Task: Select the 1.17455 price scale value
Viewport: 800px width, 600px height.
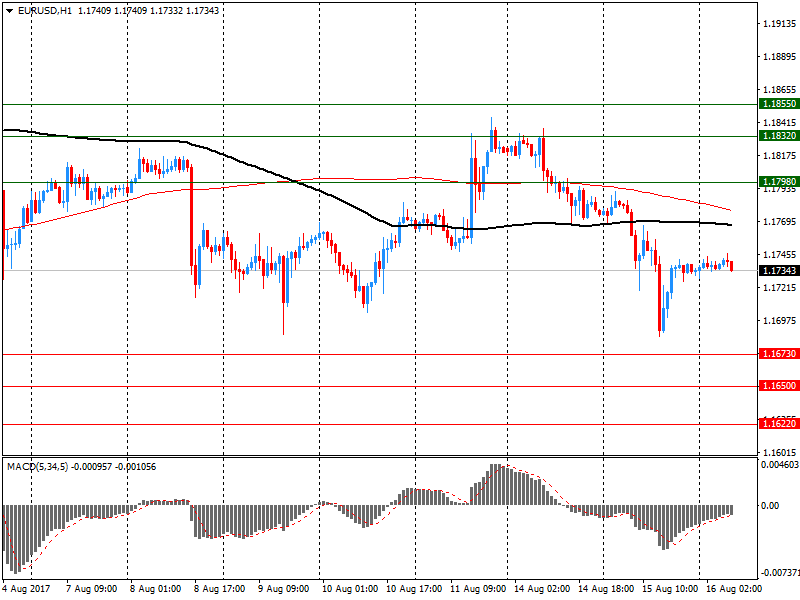Action: tap(779, 255)
